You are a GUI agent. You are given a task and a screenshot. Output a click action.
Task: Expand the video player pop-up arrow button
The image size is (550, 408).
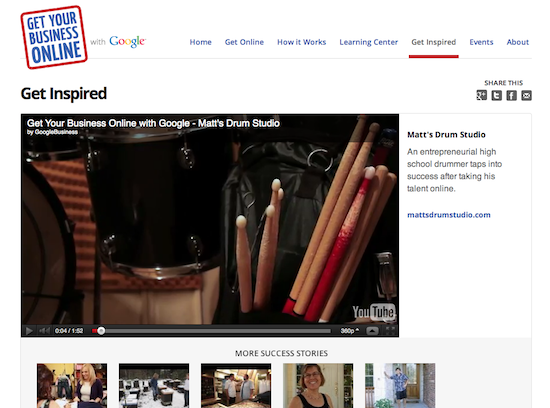pos(372,330)
